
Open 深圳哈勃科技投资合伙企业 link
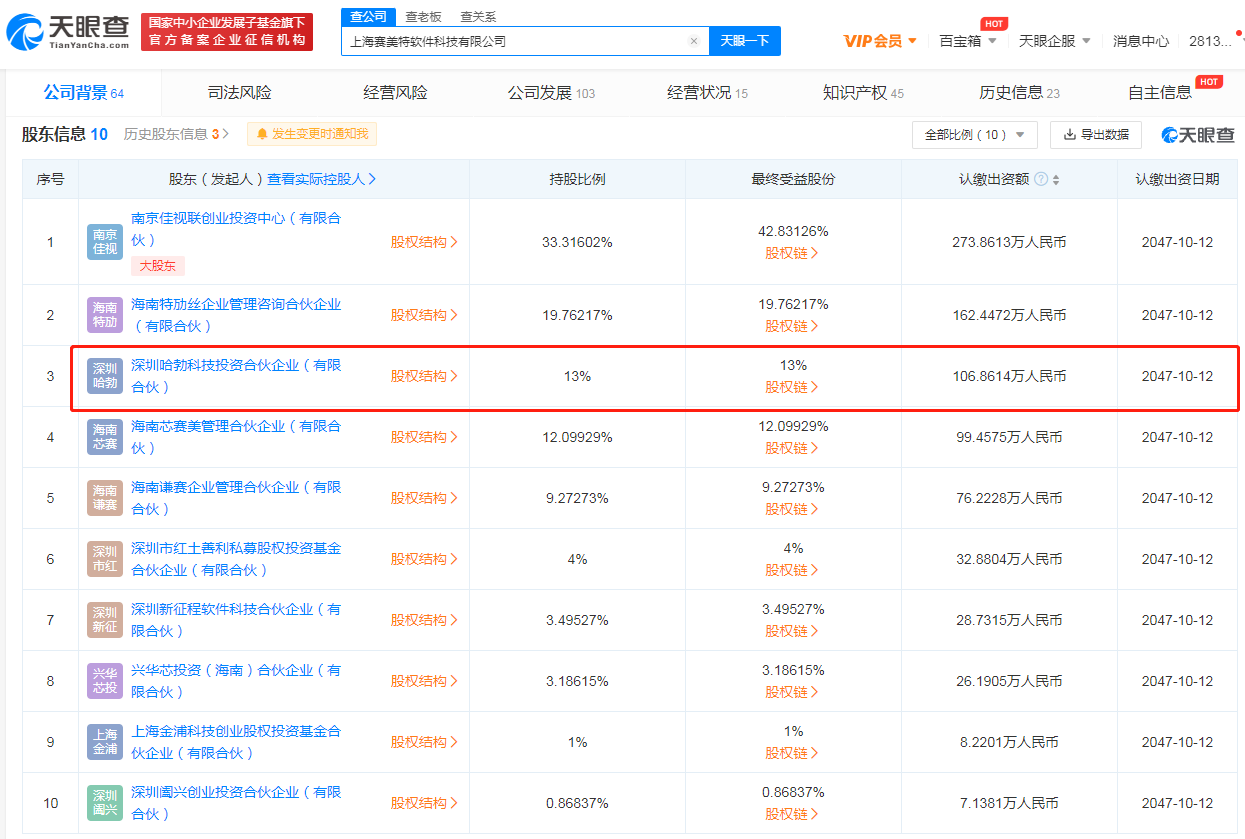[236, 376]
